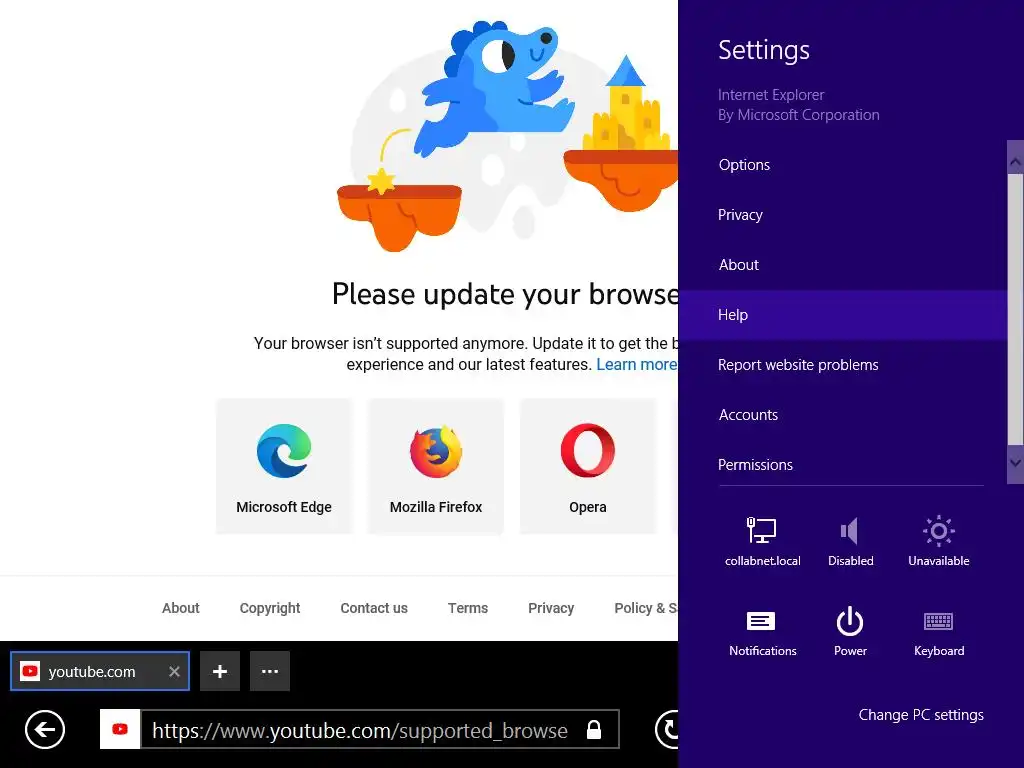Click the settings pane scrollbar thumb
This screenshot has height=768, width=1024.
(1015, 309)
